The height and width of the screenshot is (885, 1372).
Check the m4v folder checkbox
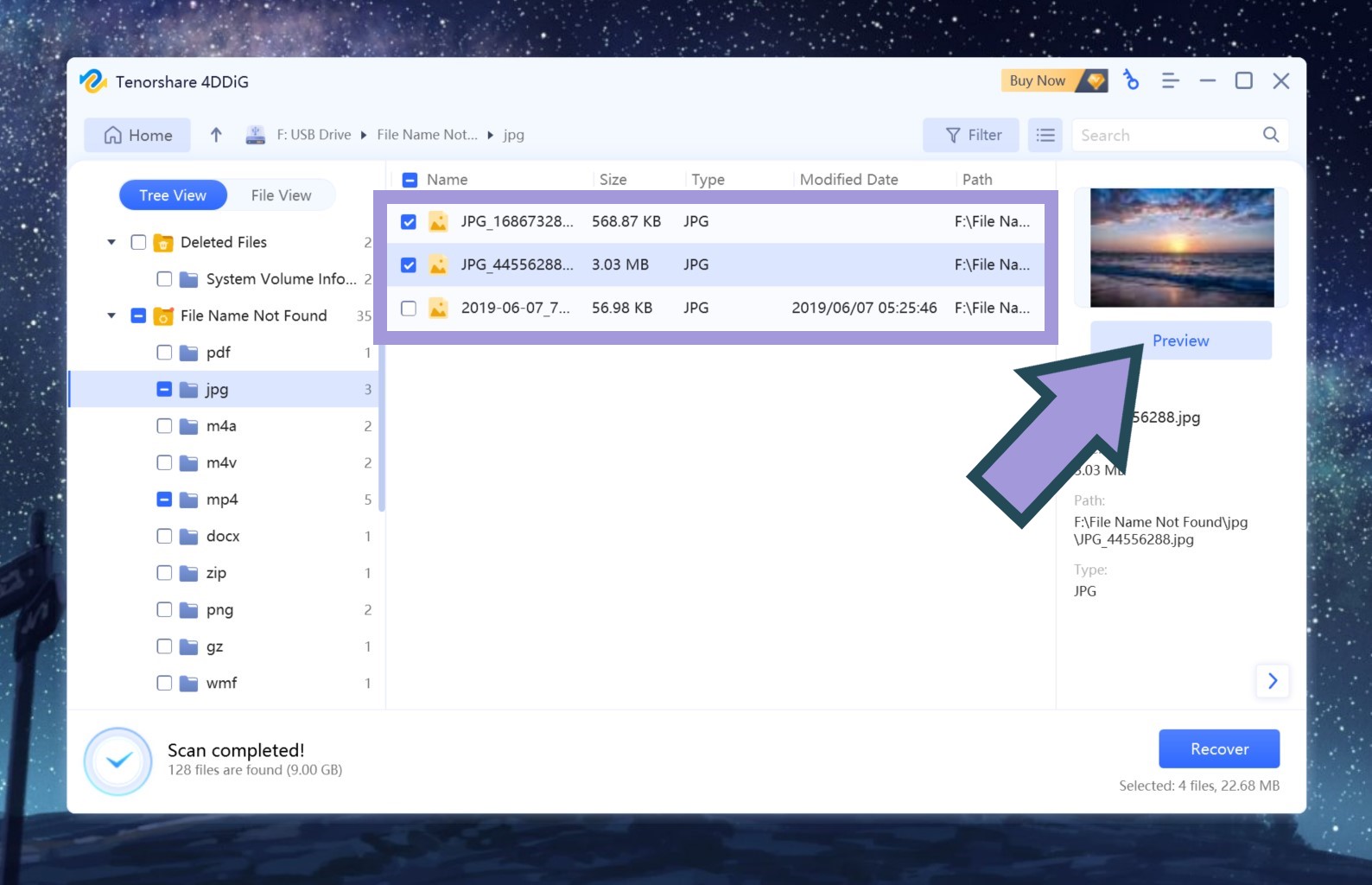pyautogui.click(x=164, y=462)
